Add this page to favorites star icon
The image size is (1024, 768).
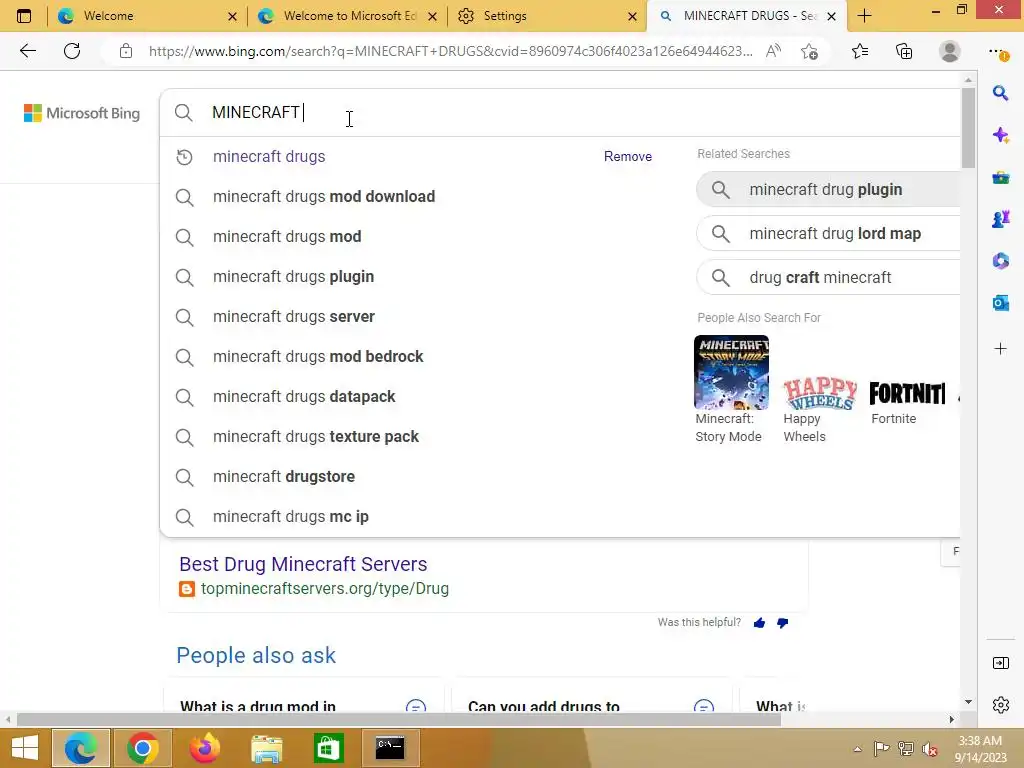810,51
